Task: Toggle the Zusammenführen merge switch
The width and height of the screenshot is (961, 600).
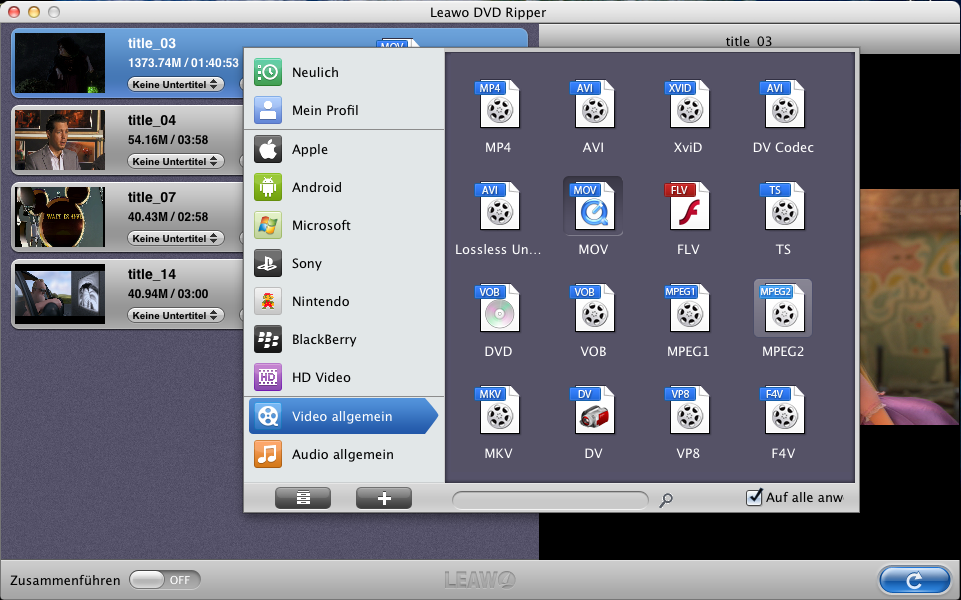Action: click(x=165, y=580)
